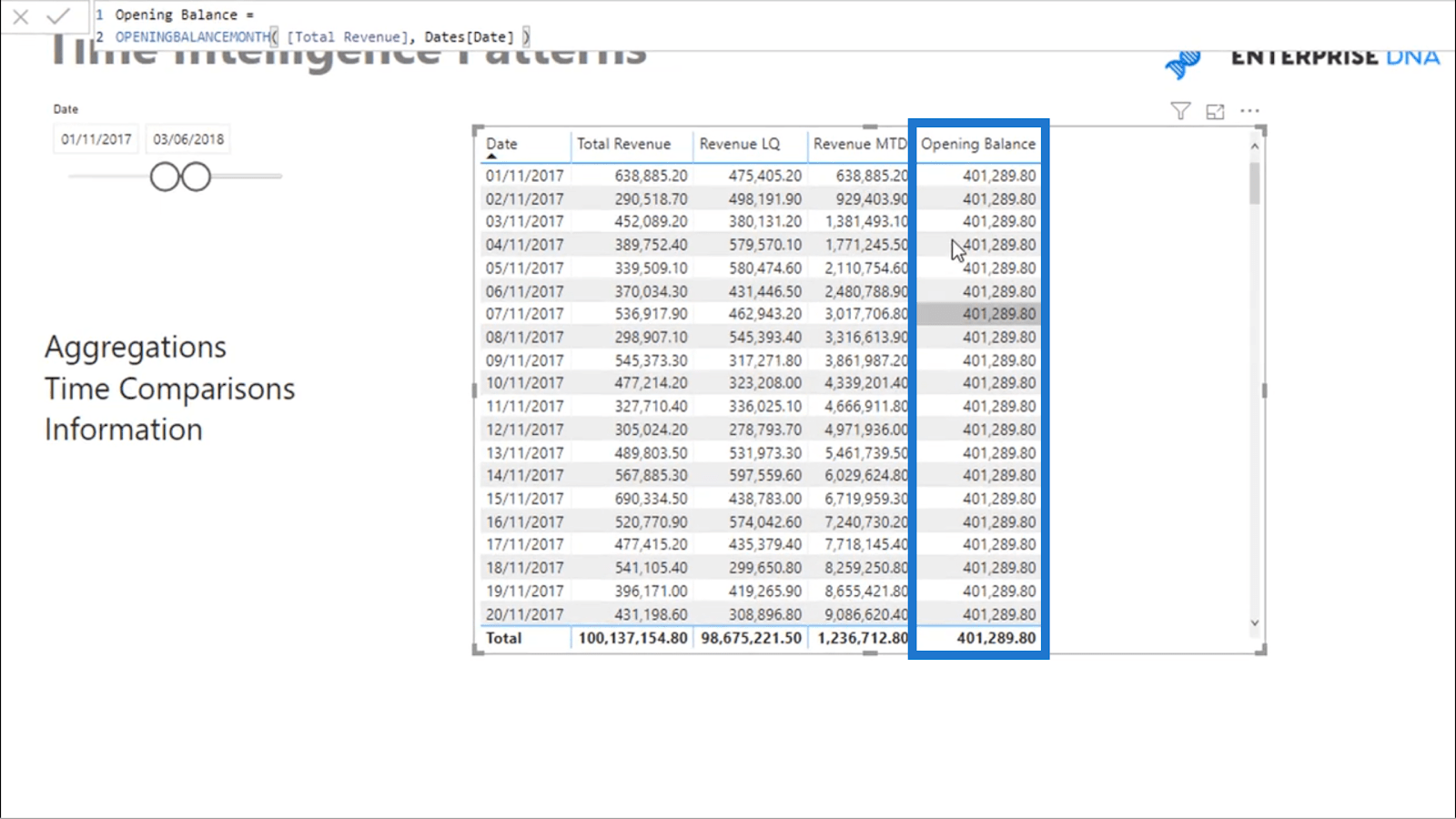Sort by the Revenue LQ column header

coord(740,144)
